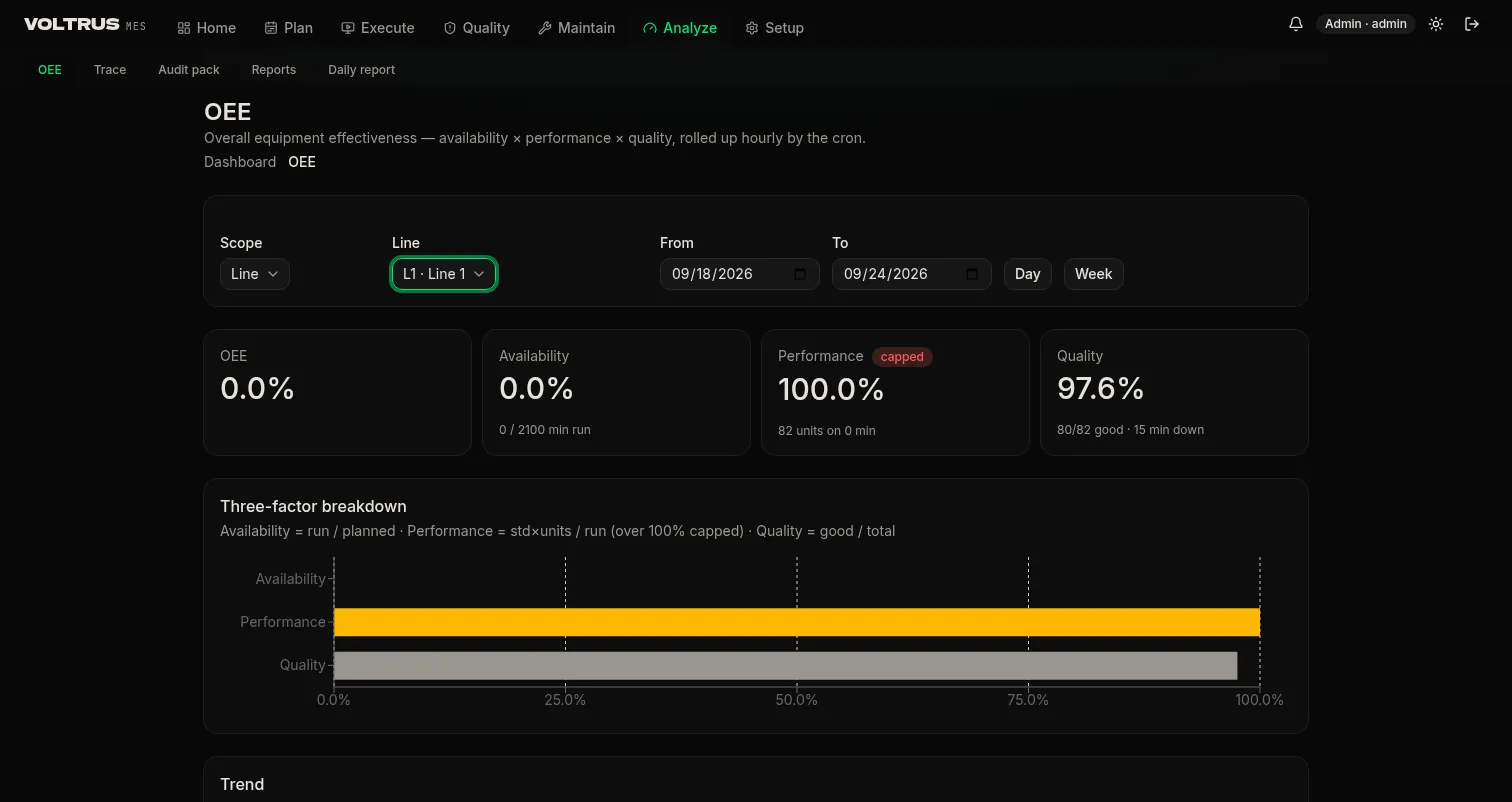Click "82 units on 0 min" text

click(x=827, y=431)
